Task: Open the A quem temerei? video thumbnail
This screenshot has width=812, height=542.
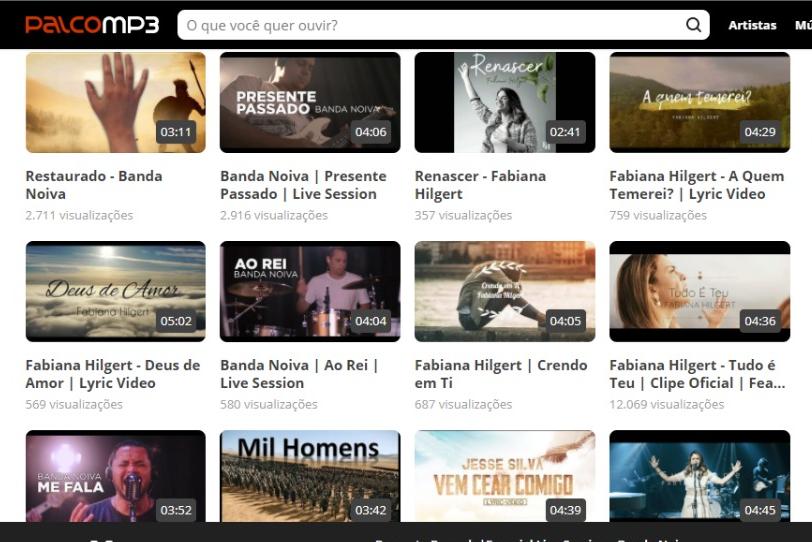Action: click(700, 102)
